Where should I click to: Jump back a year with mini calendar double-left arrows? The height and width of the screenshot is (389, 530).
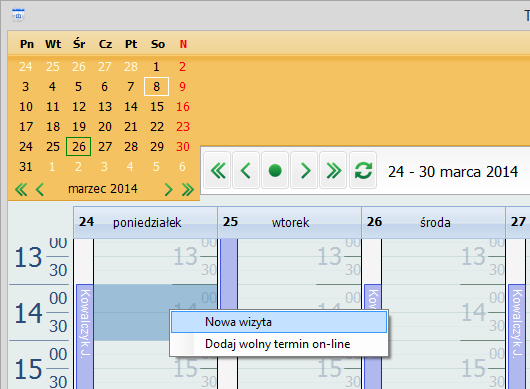[x=21, y=190]
